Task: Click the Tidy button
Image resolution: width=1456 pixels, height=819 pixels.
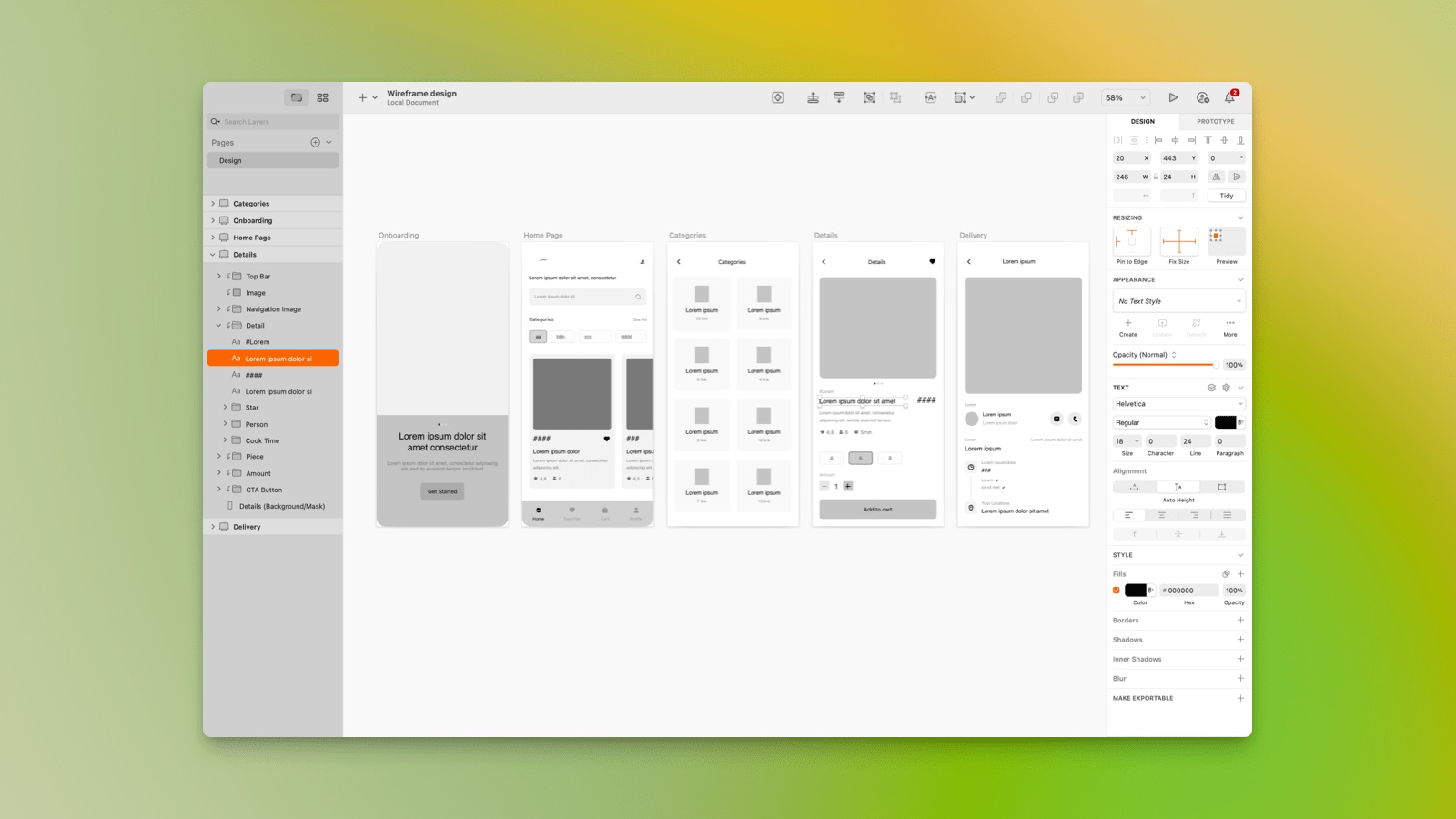Action: point(1227,195)
